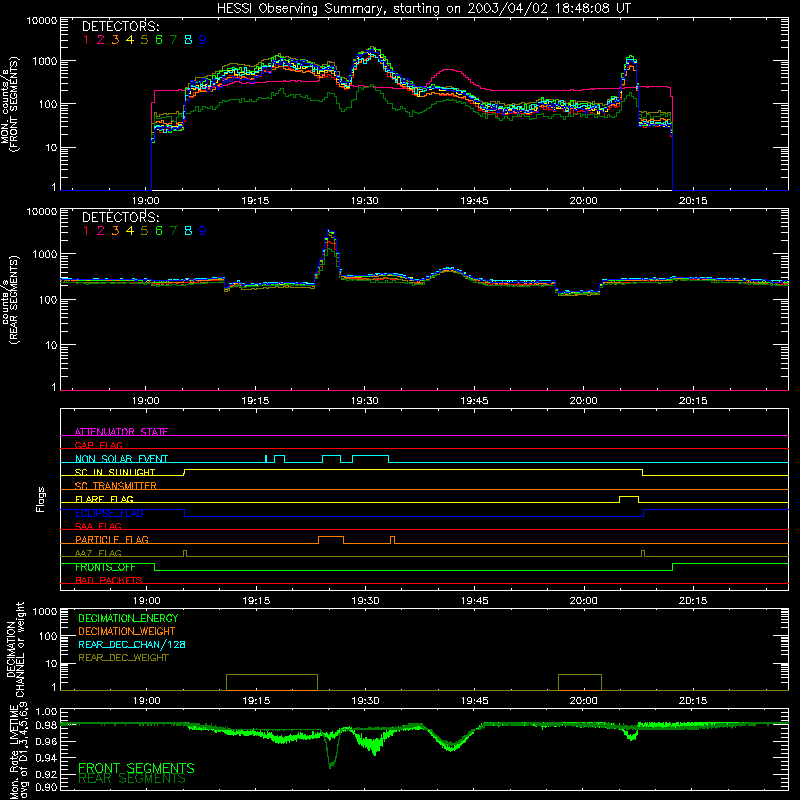Click the counts/s (REAR SEGMENTS) axis label
This screenshot has width=800, height=800.
[x=9, y=299]
